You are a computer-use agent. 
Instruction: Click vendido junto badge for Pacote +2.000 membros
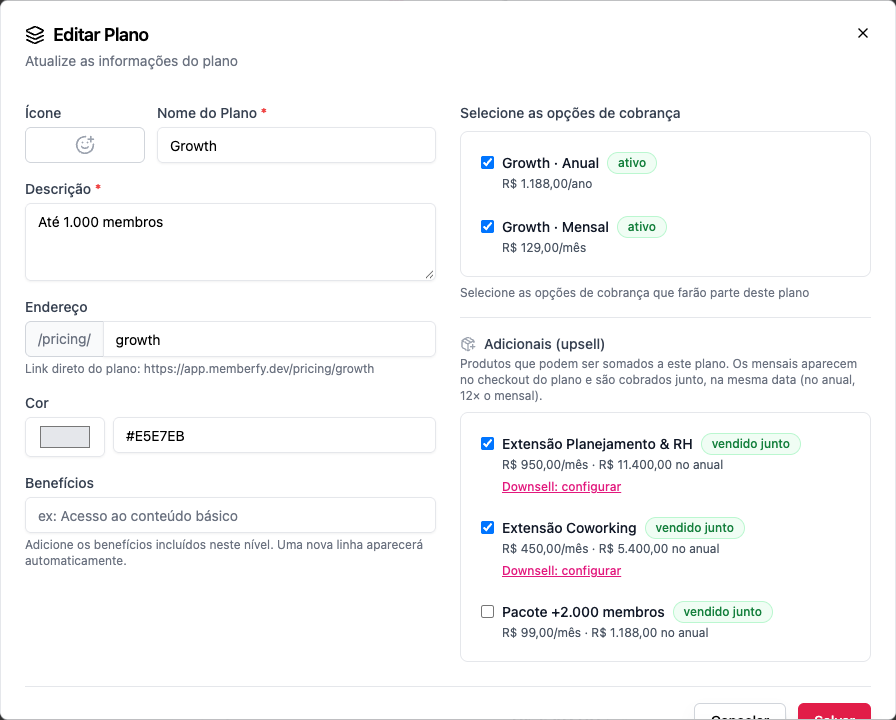pos(722,612)
